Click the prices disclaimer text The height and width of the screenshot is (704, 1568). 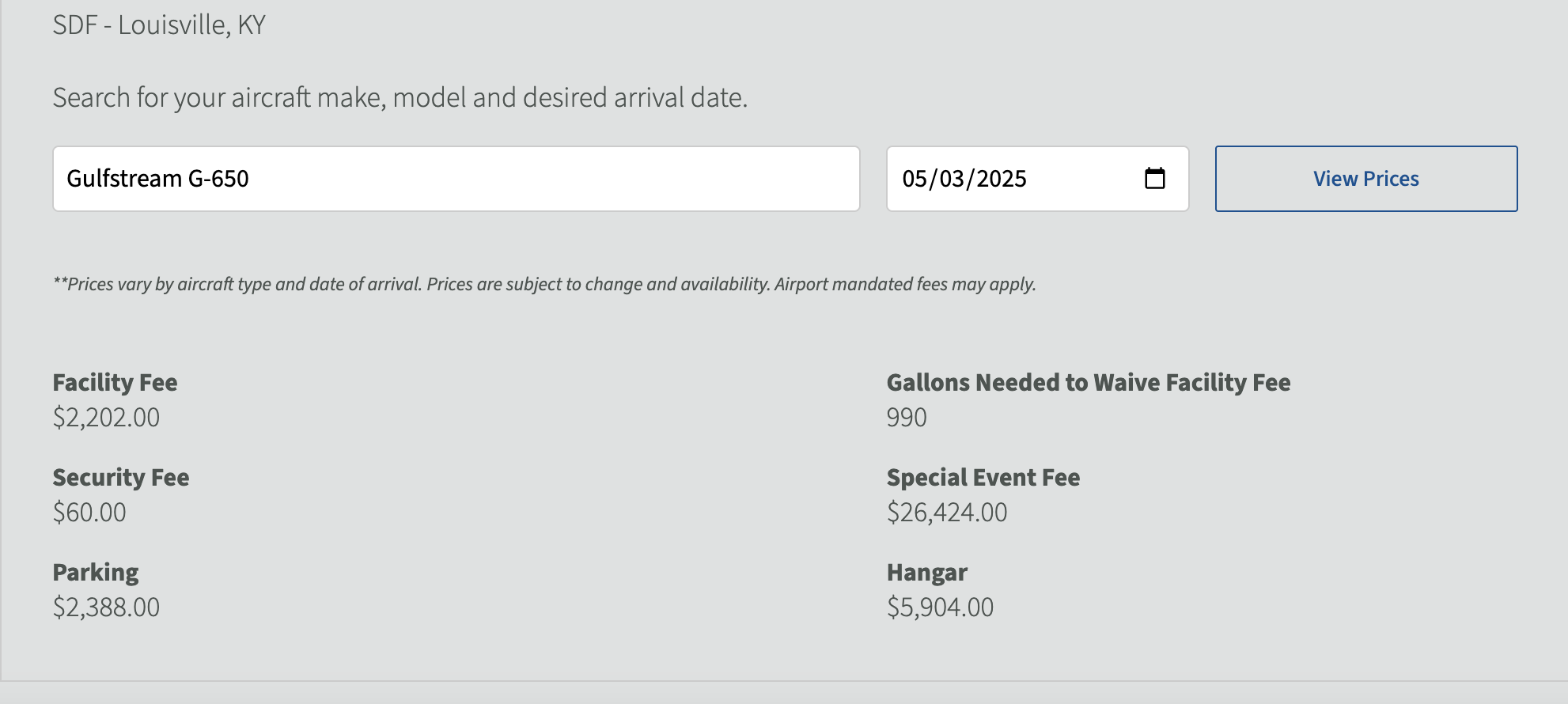tap(543, 284)
